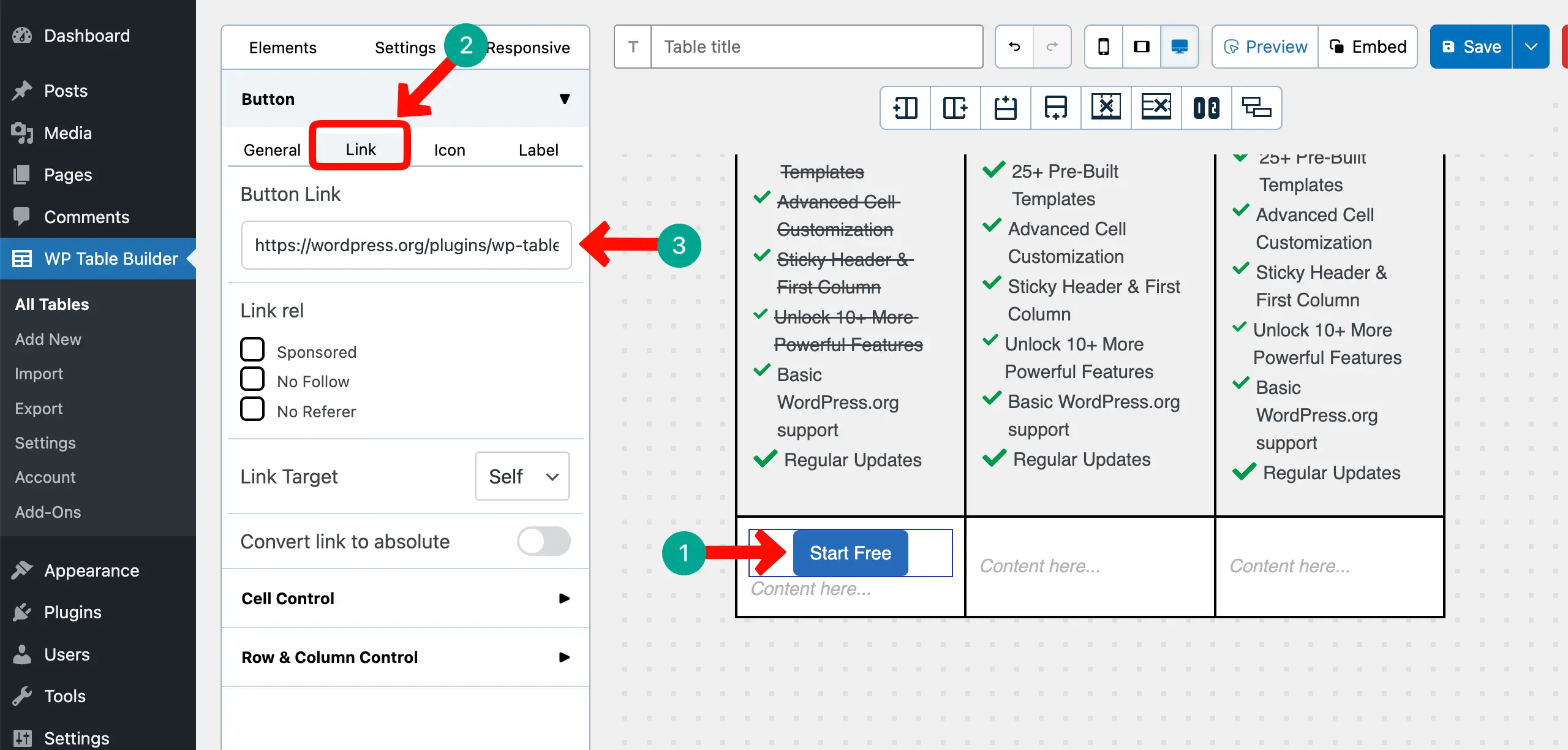
Task: Enable the No Follow checkbox
Action: pyautogui.click(x=252, y=379)
